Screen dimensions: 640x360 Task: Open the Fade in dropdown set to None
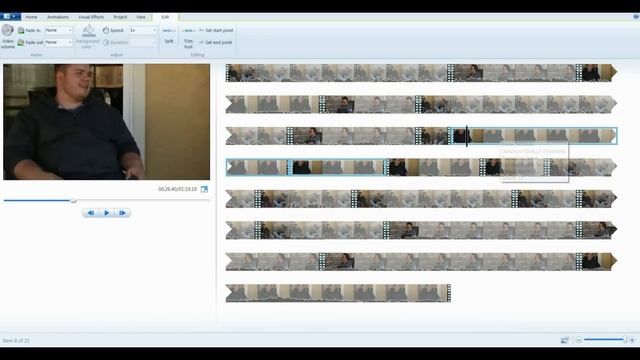58,30
